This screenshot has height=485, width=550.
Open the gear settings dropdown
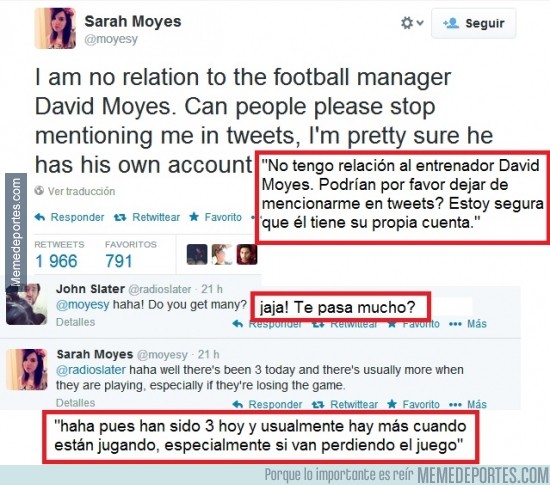(x=412, y=23)
